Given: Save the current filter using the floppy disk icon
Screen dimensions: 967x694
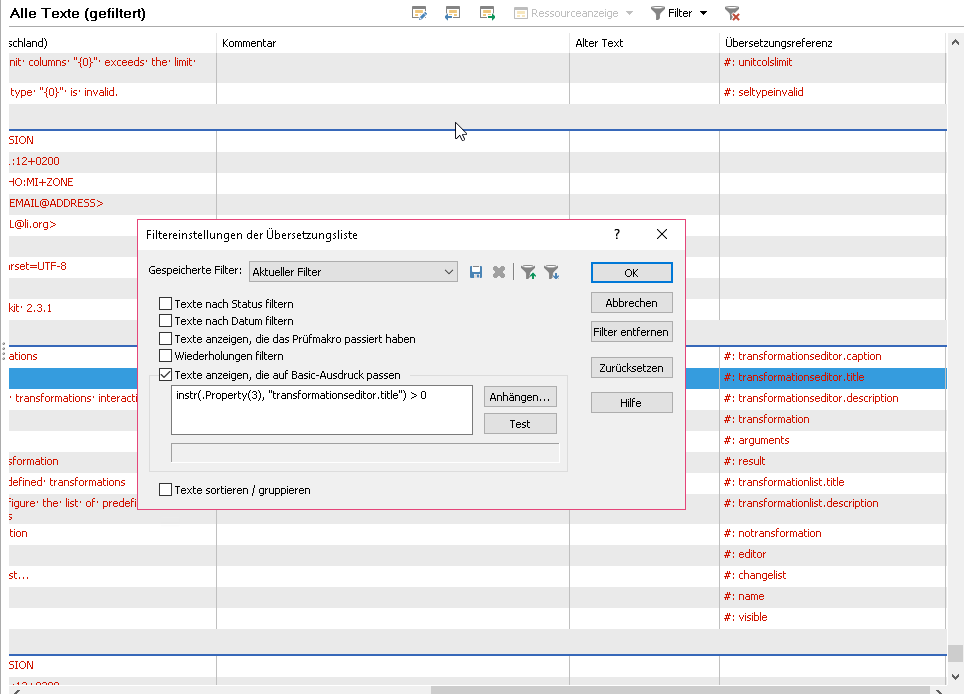Looking at the screenshot, I should (476, 272).
